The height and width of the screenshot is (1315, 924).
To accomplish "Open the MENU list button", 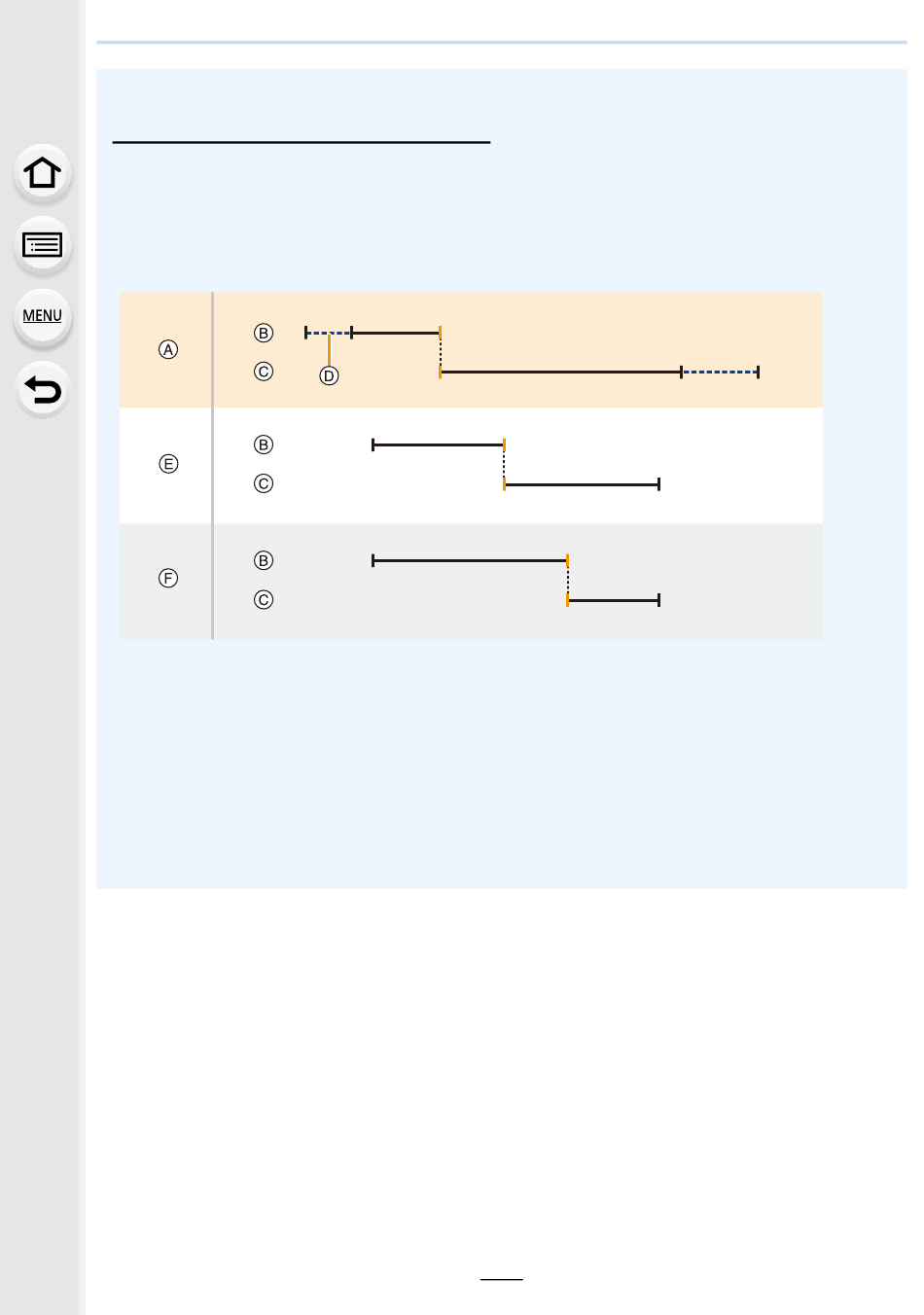I will click(43, 317).
